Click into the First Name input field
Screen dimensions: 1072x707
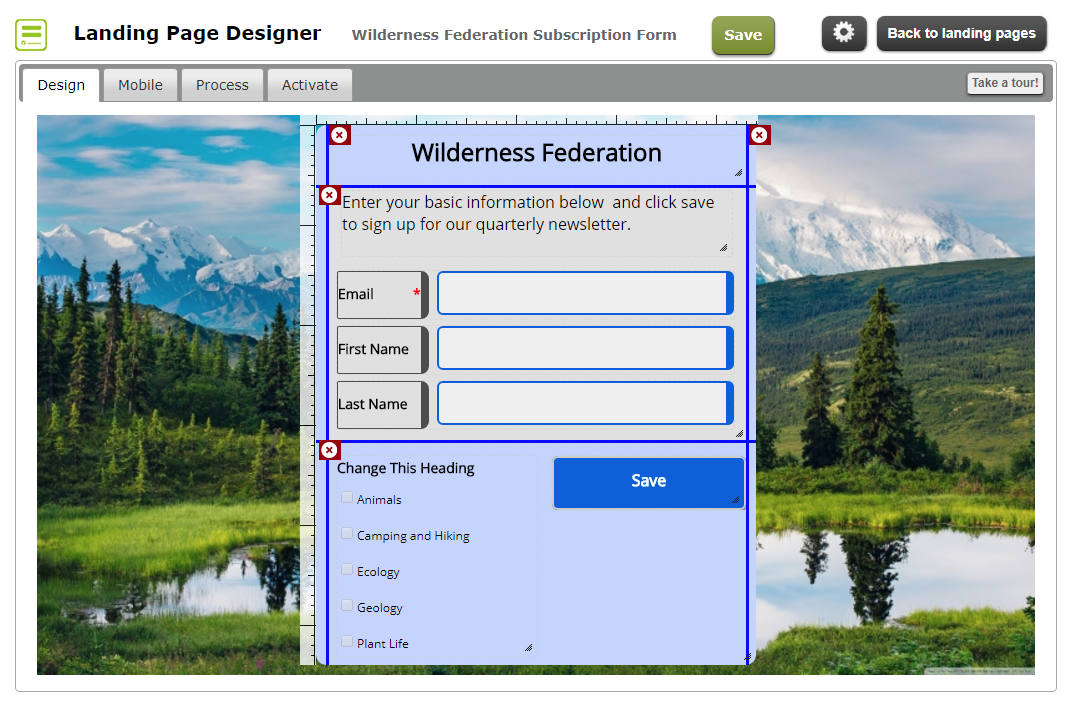click(x=585, y=348)
